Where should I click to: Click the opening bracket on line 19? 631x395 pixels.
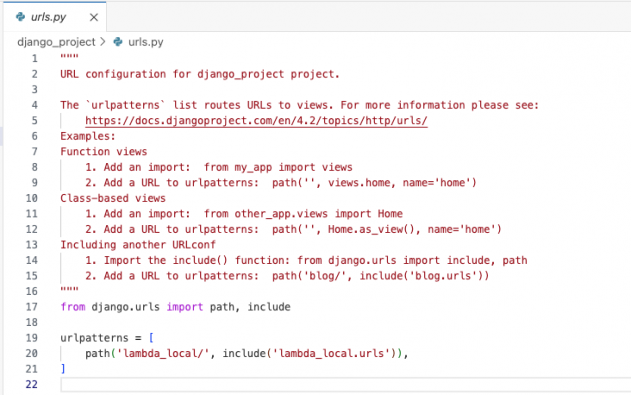tap(151, 338)
